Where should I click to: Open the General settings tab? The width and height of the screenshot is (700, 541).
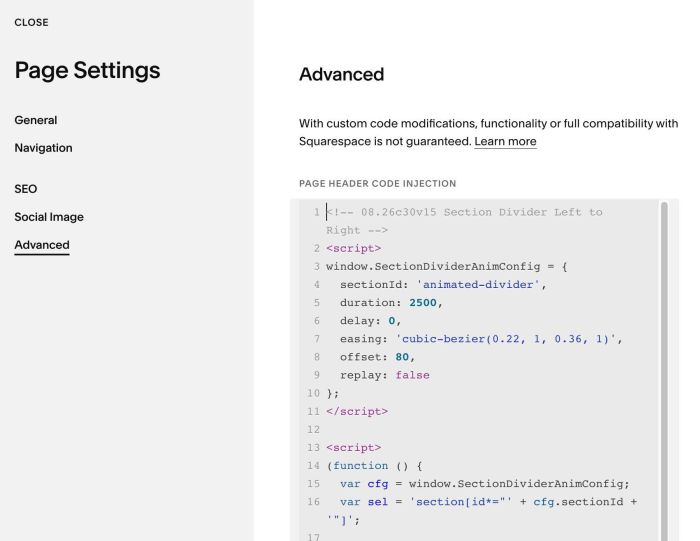click(x=36, y=120)
